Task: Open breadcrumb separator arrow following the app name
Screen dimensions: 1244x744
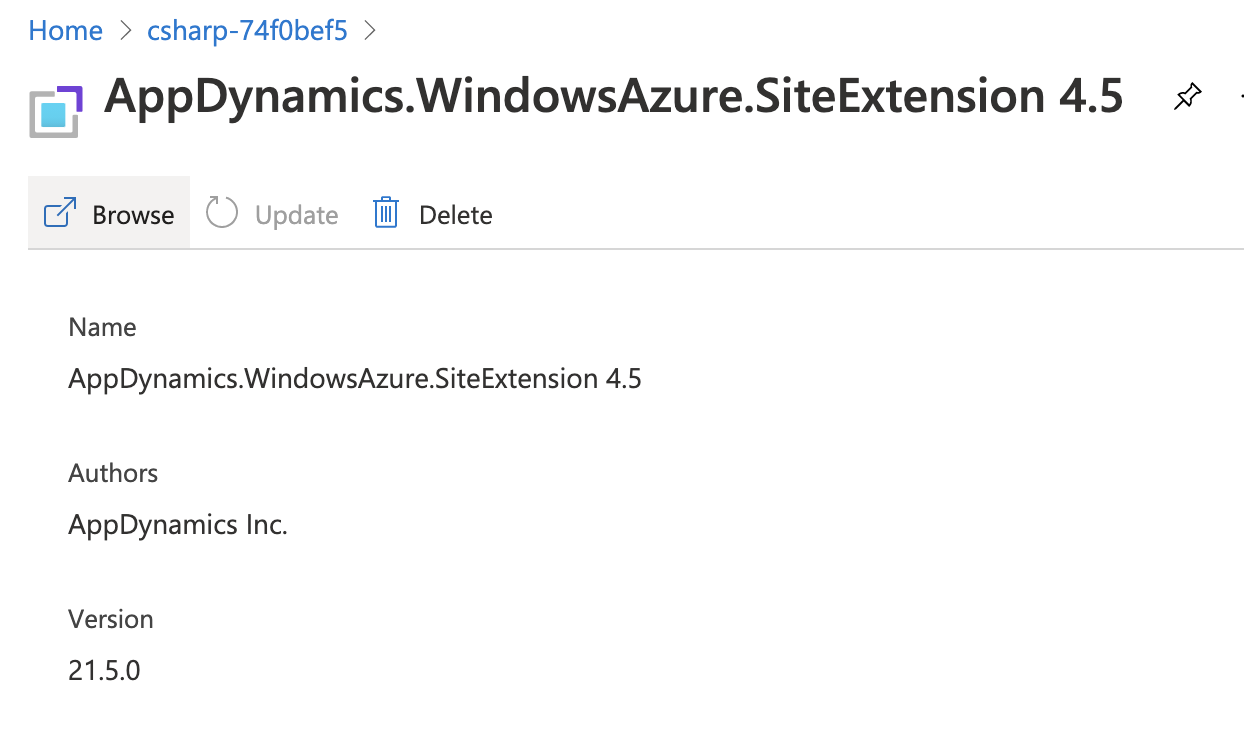Action: pyautogui.click(x=370, y=31)
